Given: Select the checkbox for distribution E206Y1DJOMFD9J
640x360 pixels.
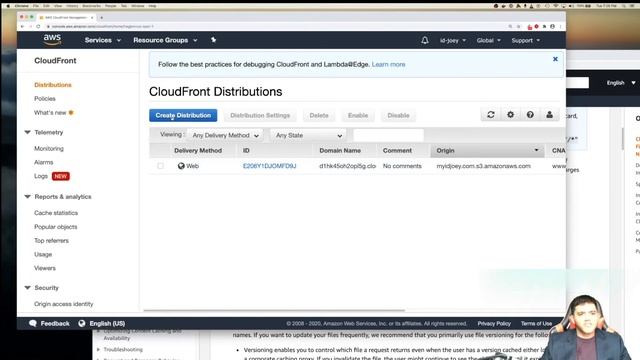Looking at the screenshot, I should pyautogui.click(x=160, y=166).
